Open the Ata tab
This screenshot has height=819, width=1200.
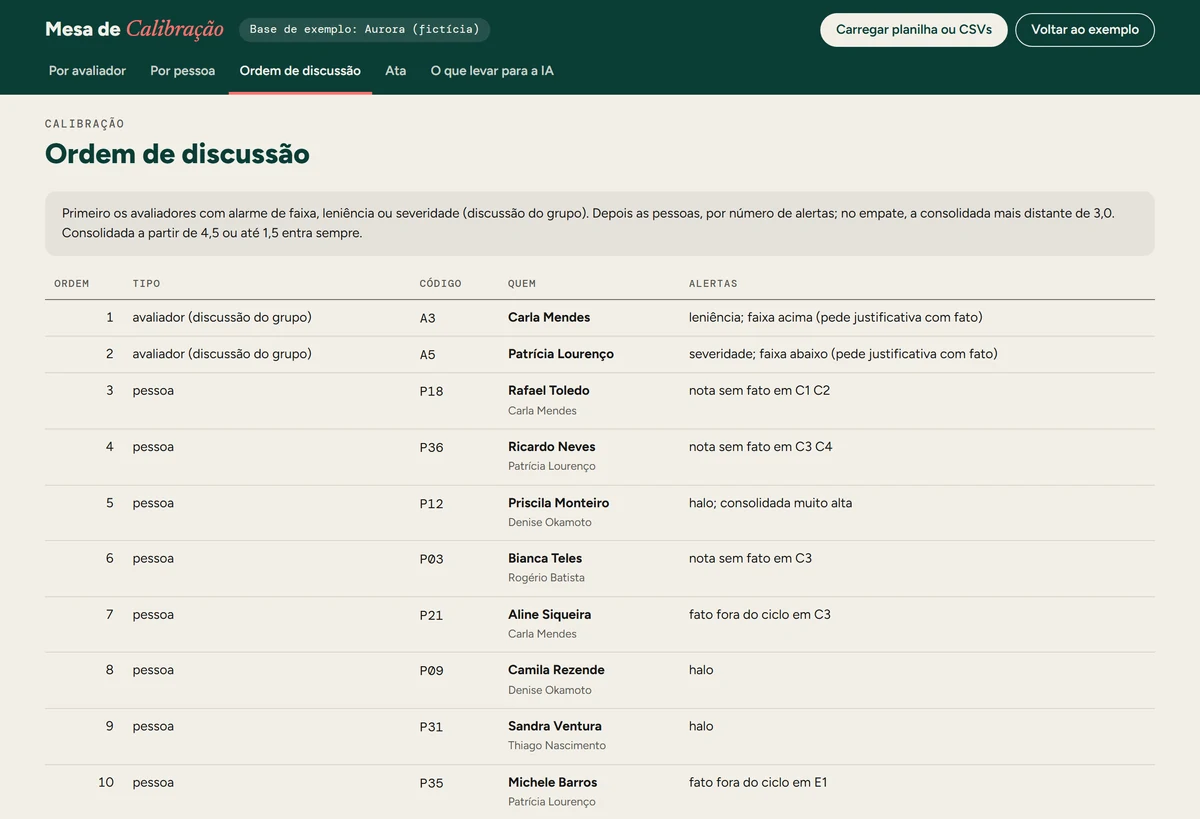(396, 71)
